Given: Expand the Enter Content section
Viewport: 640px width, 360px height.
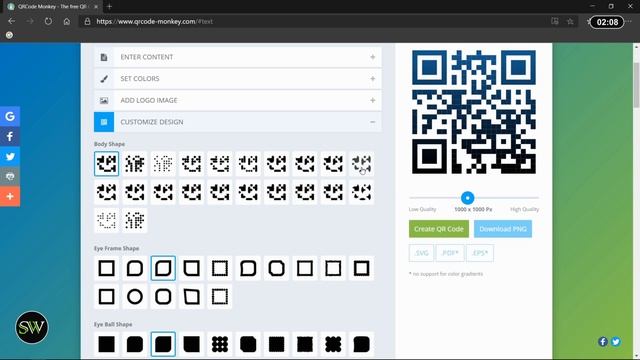Looking at the screenshot, I should coord(238,57).
